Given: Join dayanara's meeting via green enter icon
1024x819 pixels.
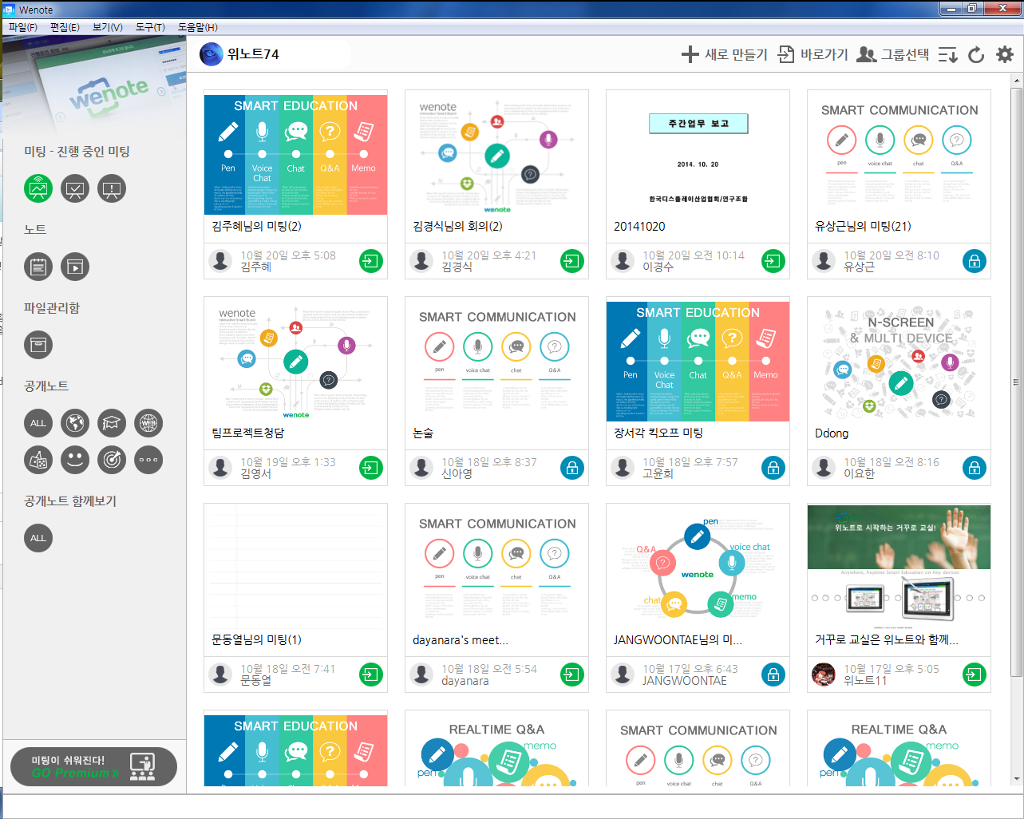Looking at the screenshot, I should click(572, 675).
